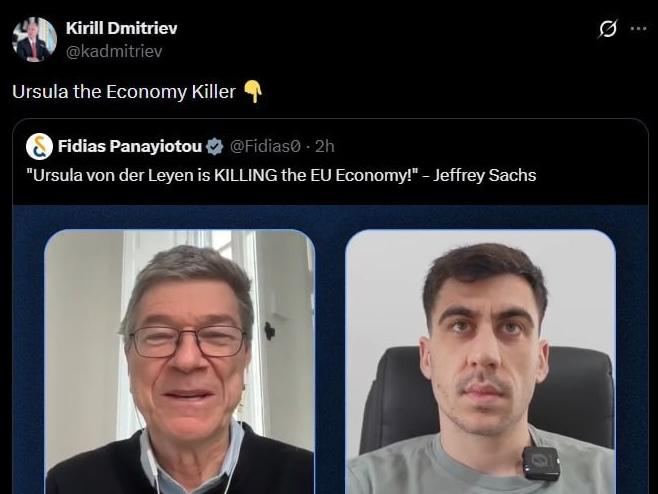Play video via right panel with seated man
The image size is (658, 494).
pos(480,362)
